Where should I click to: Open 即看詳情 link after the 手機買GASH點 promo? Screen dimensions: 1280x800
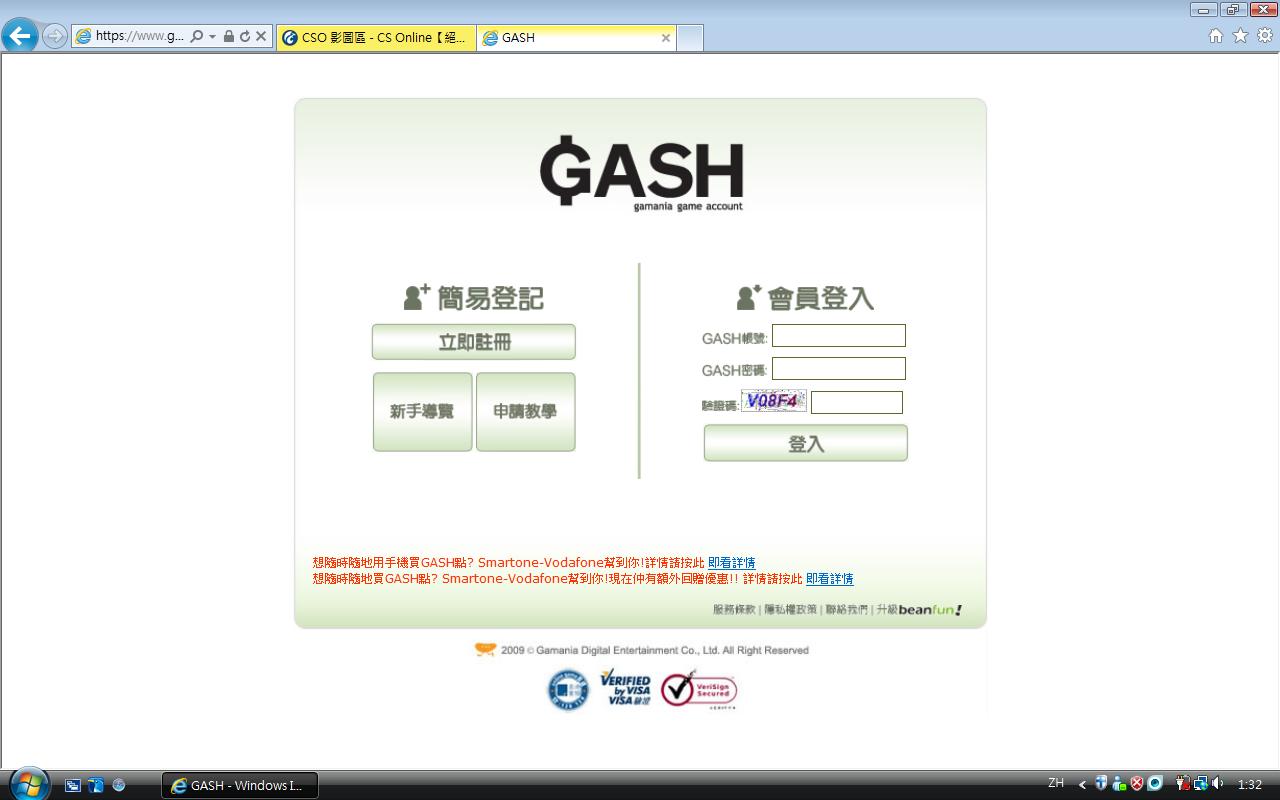(732, 563)
